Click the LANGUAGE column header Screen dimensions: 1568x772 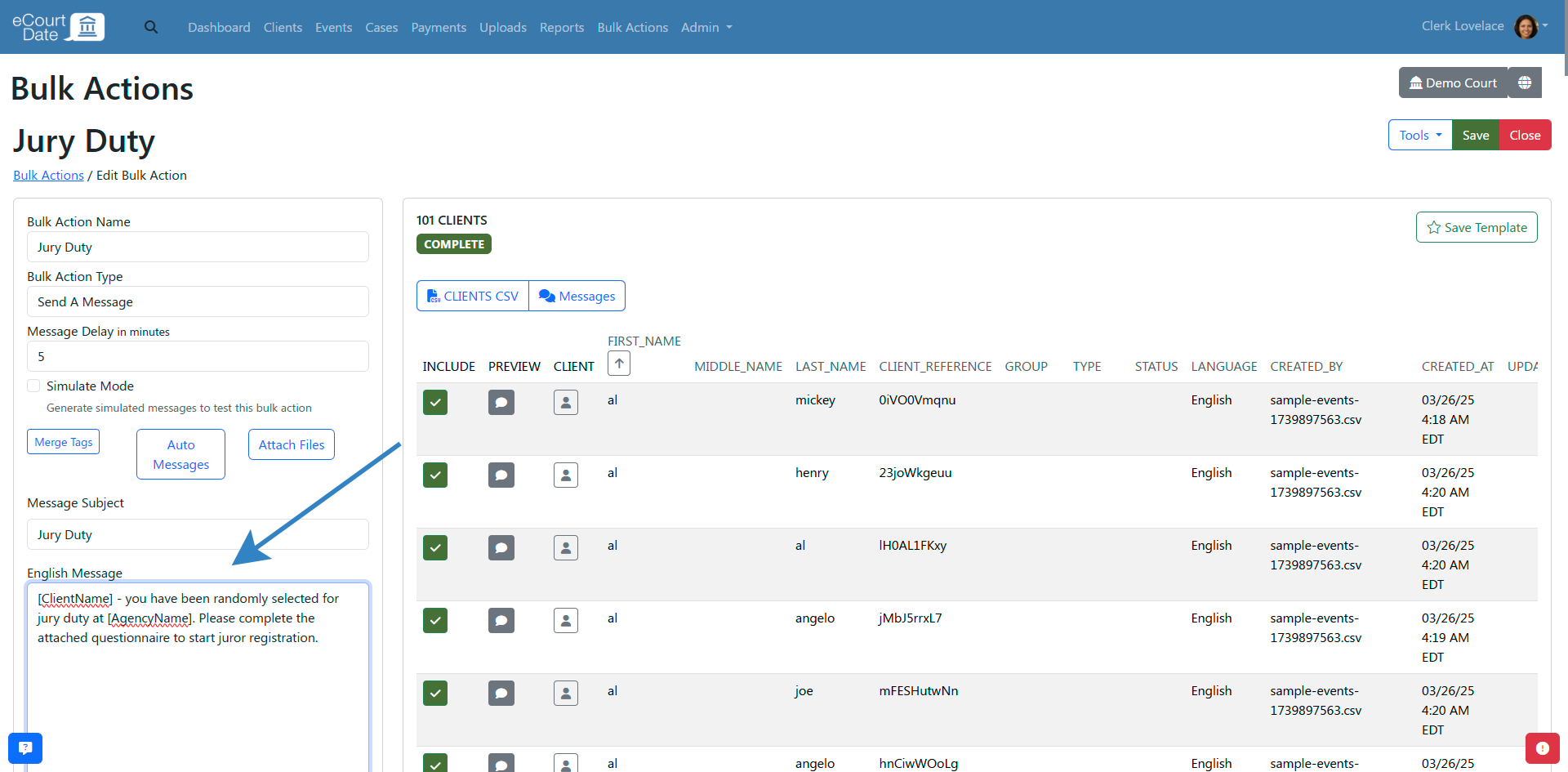click(x=1223, y=366)
